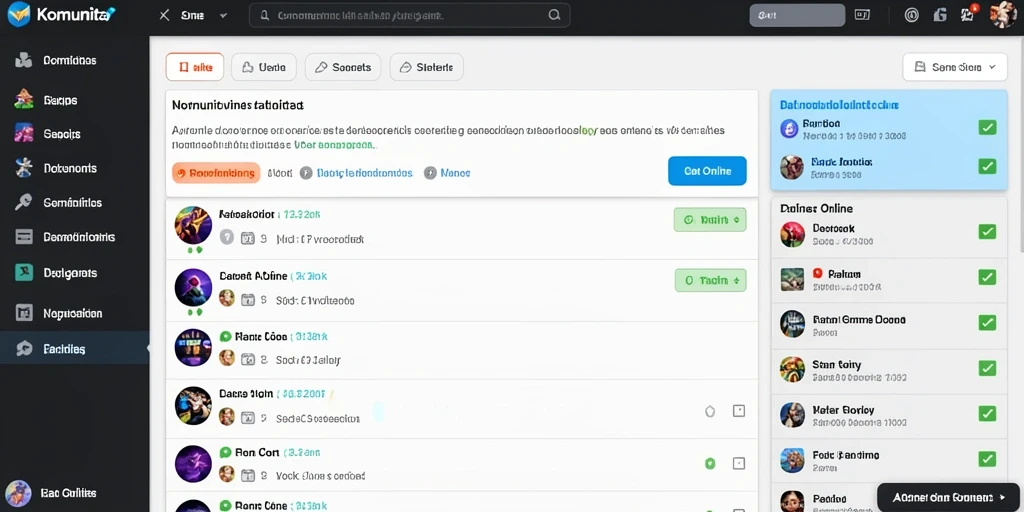Screen dimensions: 1024x512
Task: Click the magnifier icon in search bar
Action: pos(554,15)
